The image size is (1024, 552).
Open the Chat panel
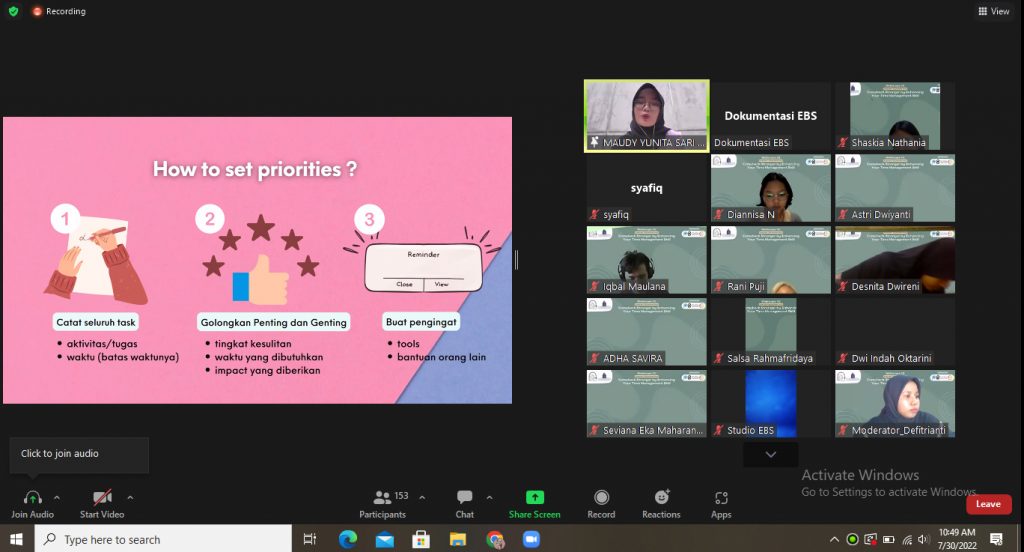[x=464, y=497]
